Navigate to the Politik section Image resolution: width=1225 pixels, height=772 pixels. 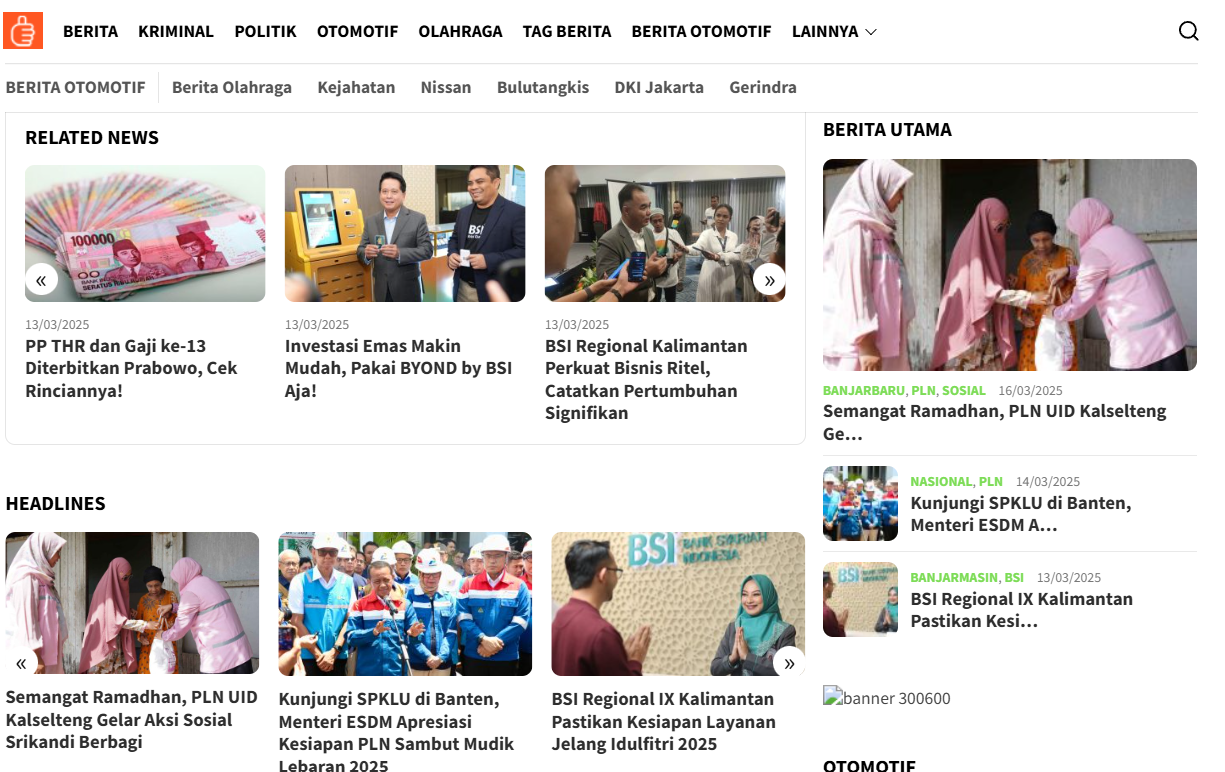click(265, 31)
